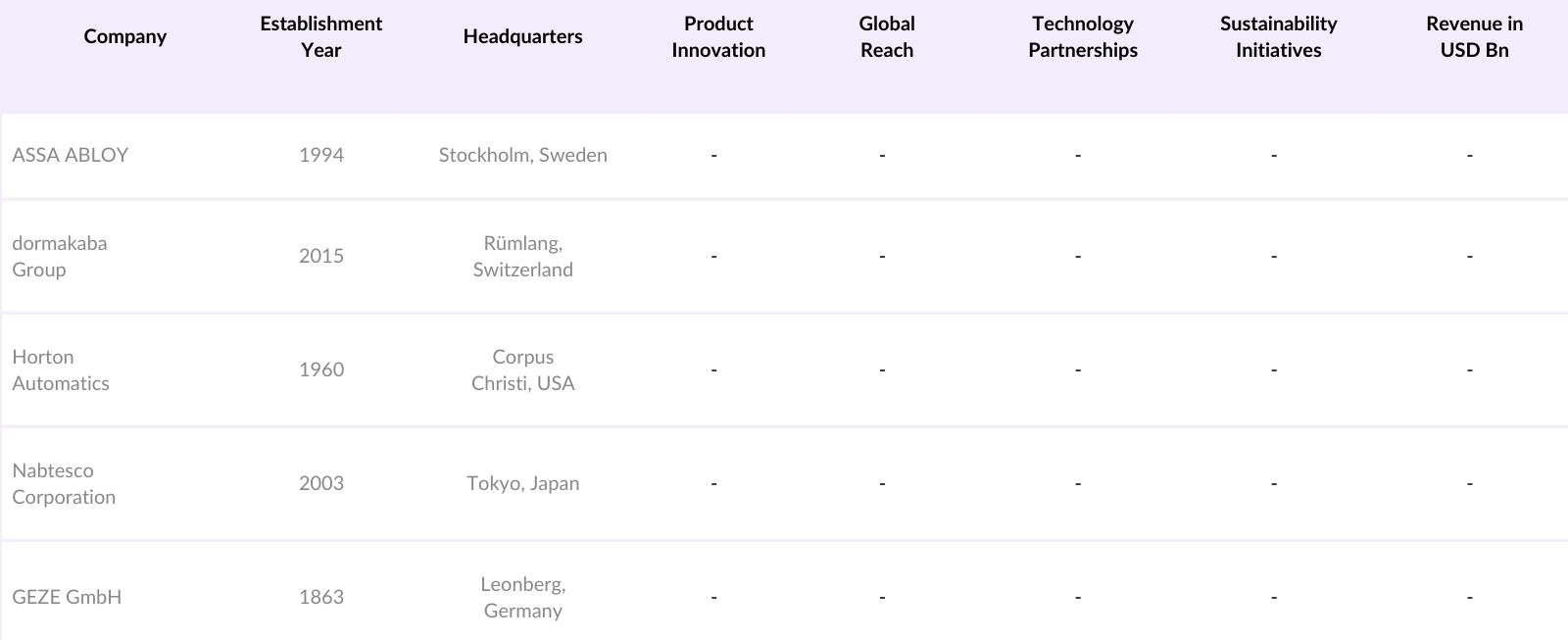Click the Nabtesco Corporation company name
The image size is (1568, 640).
pos(64,483)
